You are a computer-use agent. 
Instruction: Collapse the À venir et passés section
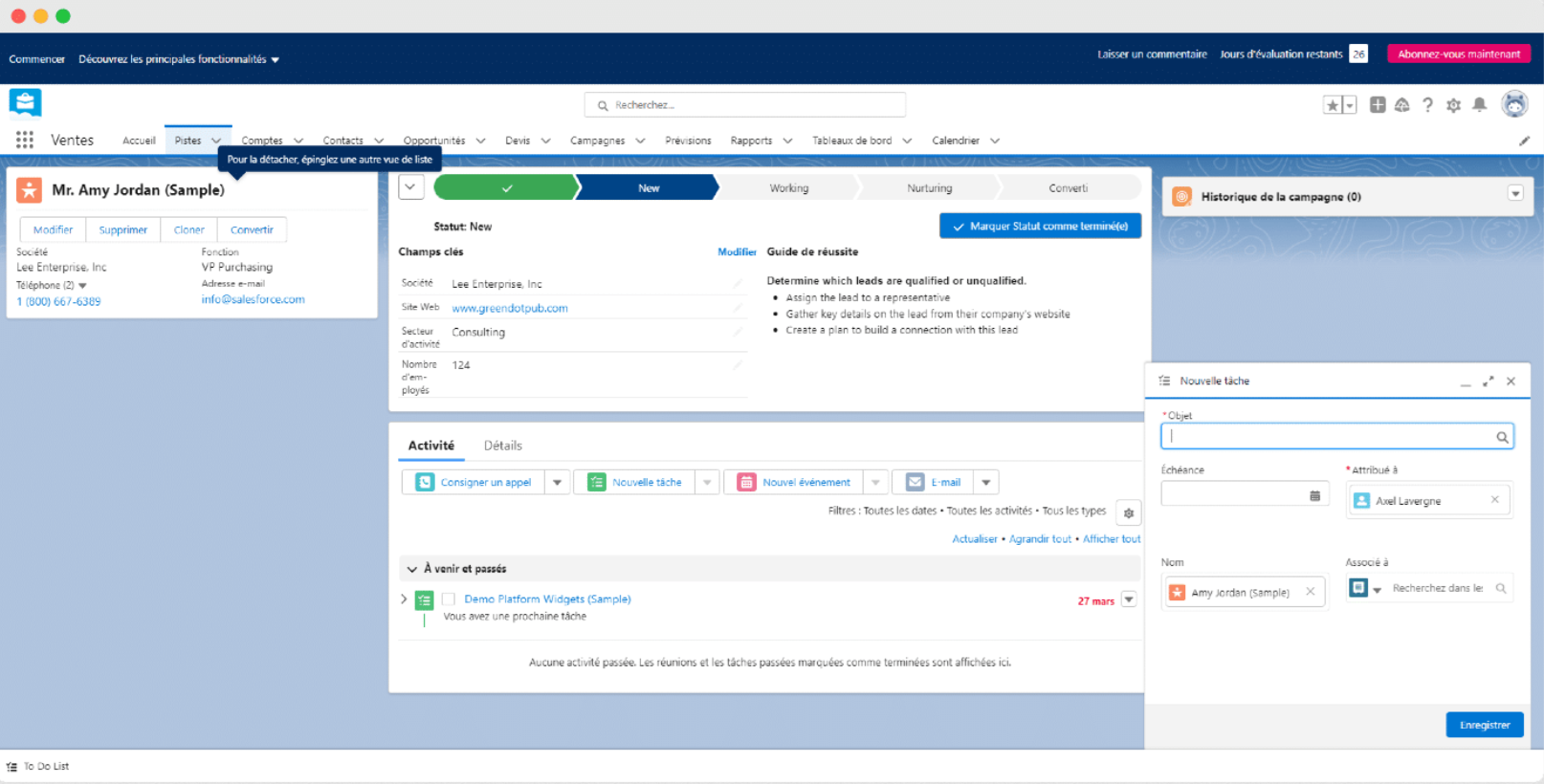click(x=412, y=569)
